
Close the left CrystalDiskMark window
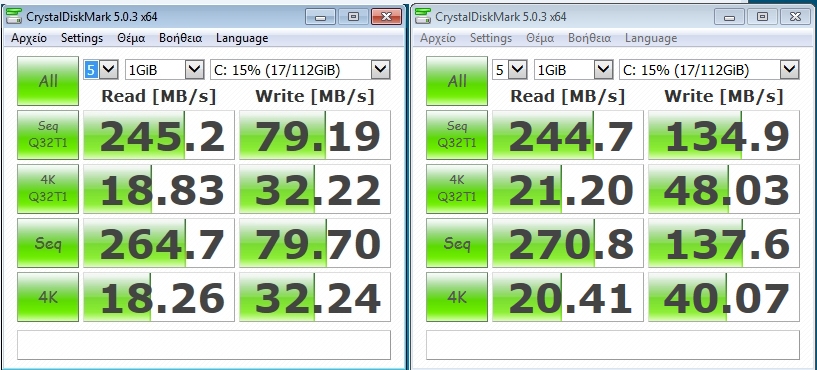386,17
